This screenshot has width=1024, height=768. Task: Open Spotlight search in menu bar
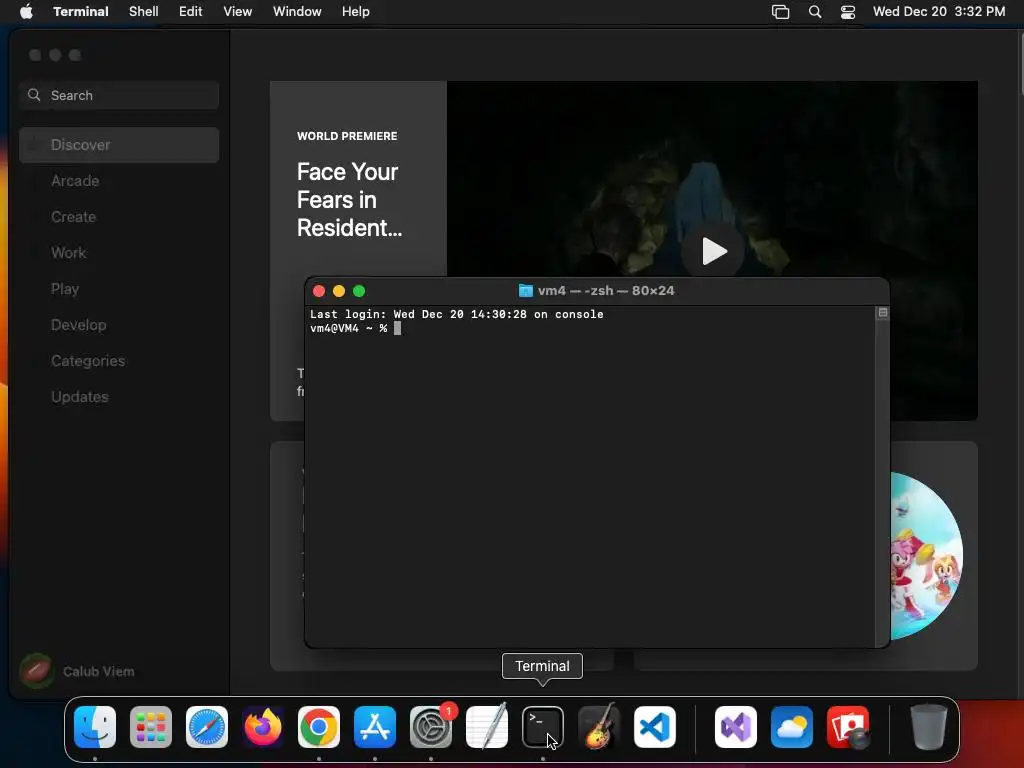[815, 12]
